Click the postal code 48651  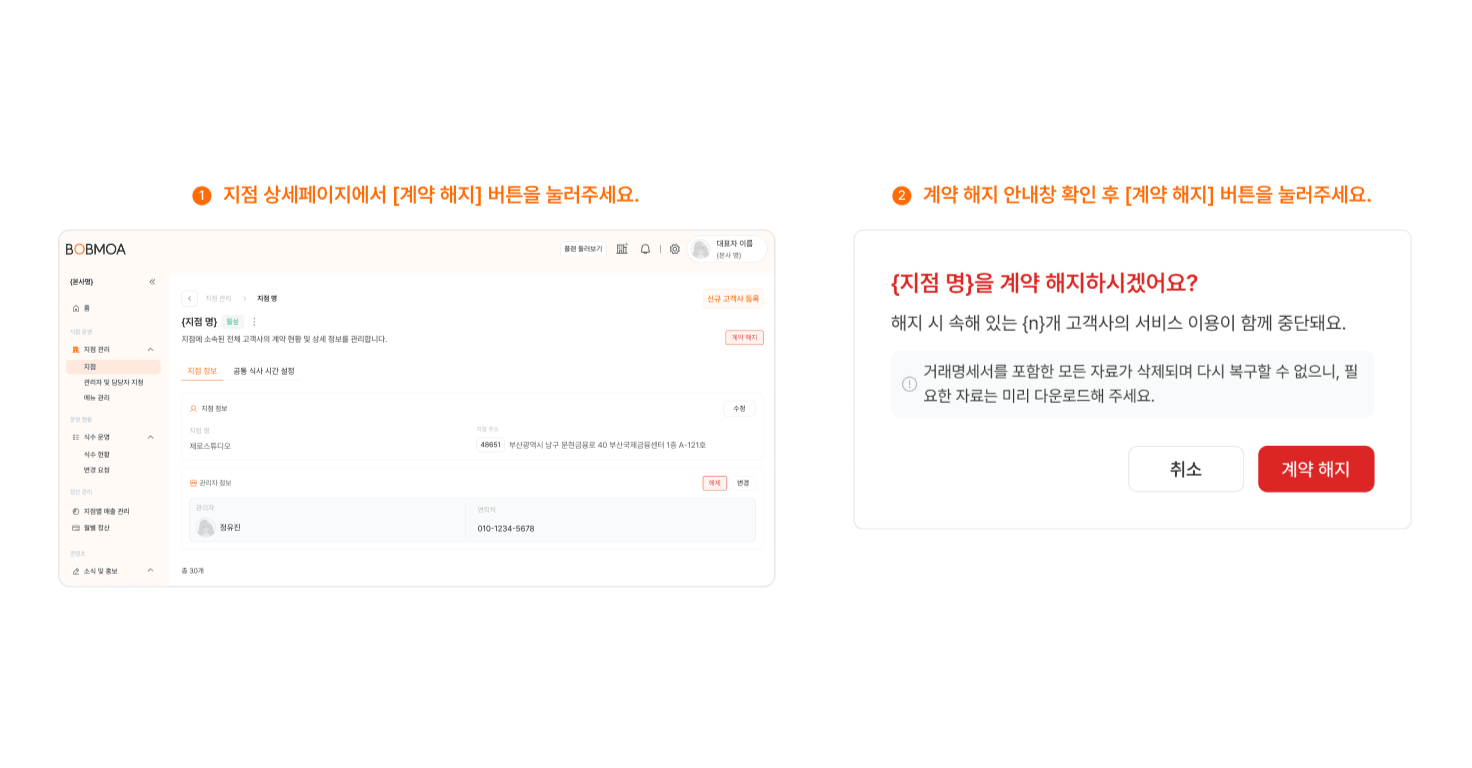(490, 445)
